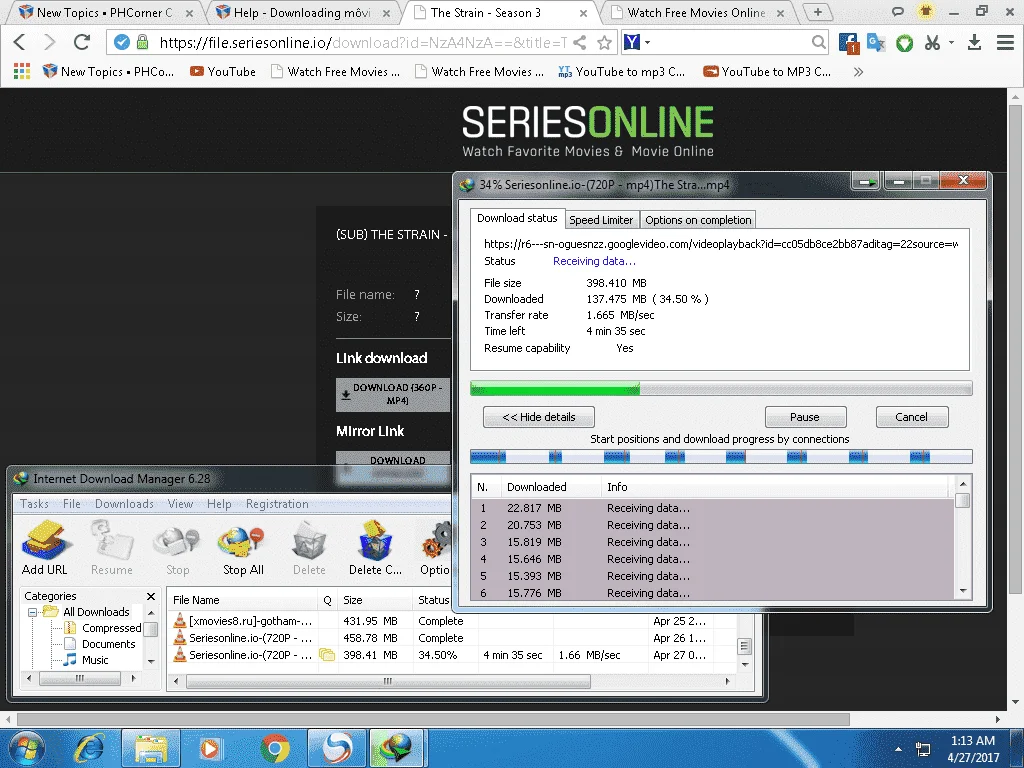Click the IDM icon in the taskbar
Screen dimensions: 1024x768
pyautogui.click(x=398, y=749)
